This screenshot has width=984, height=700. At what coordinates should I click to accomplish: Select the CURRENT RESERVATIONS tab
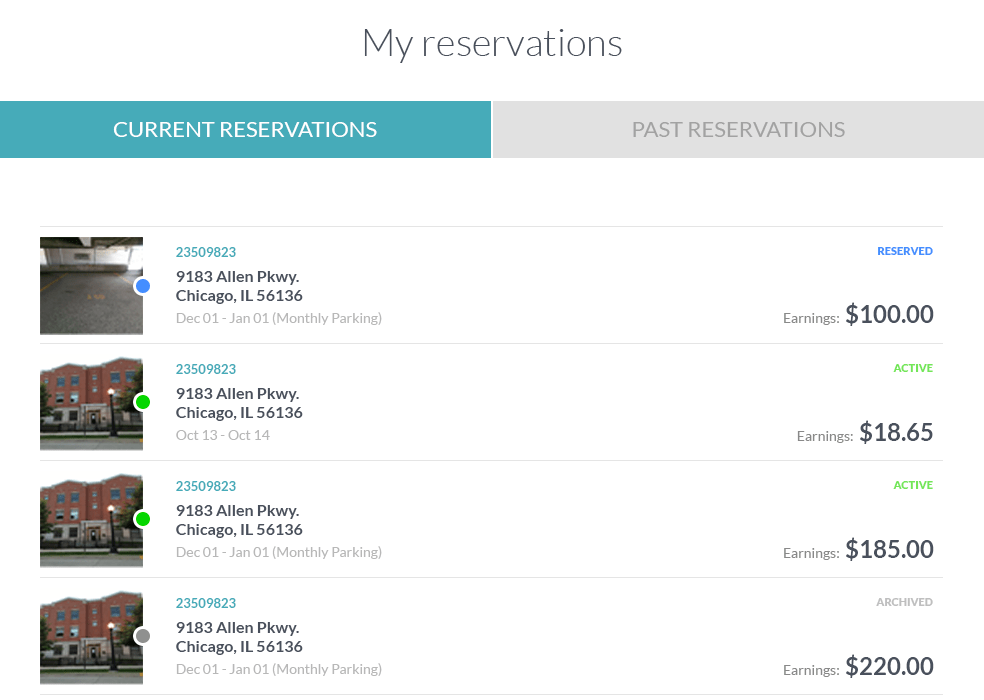coord(245,129)
